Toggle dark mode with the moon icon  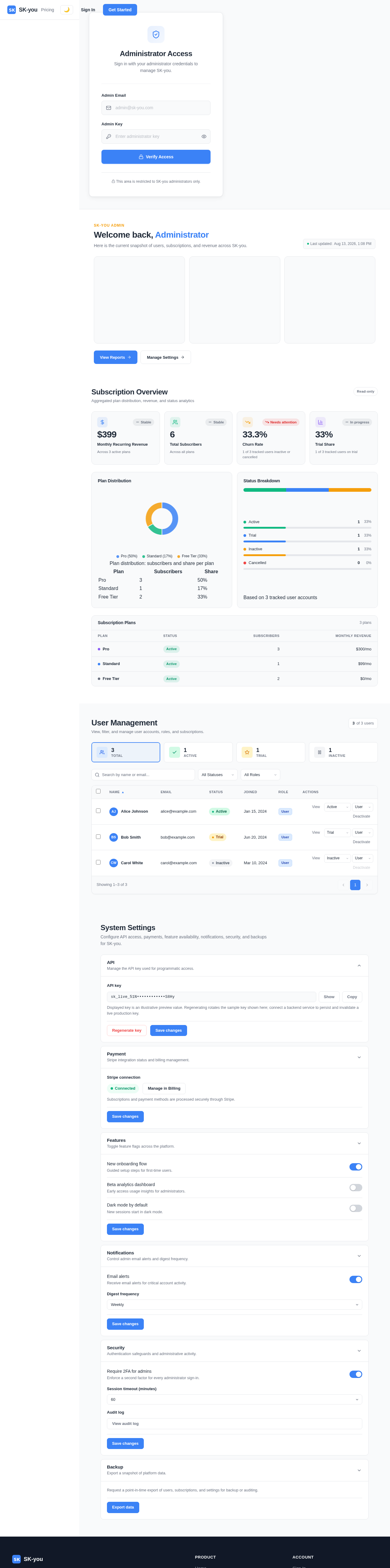pyautogui.click(x=66, y=10)
